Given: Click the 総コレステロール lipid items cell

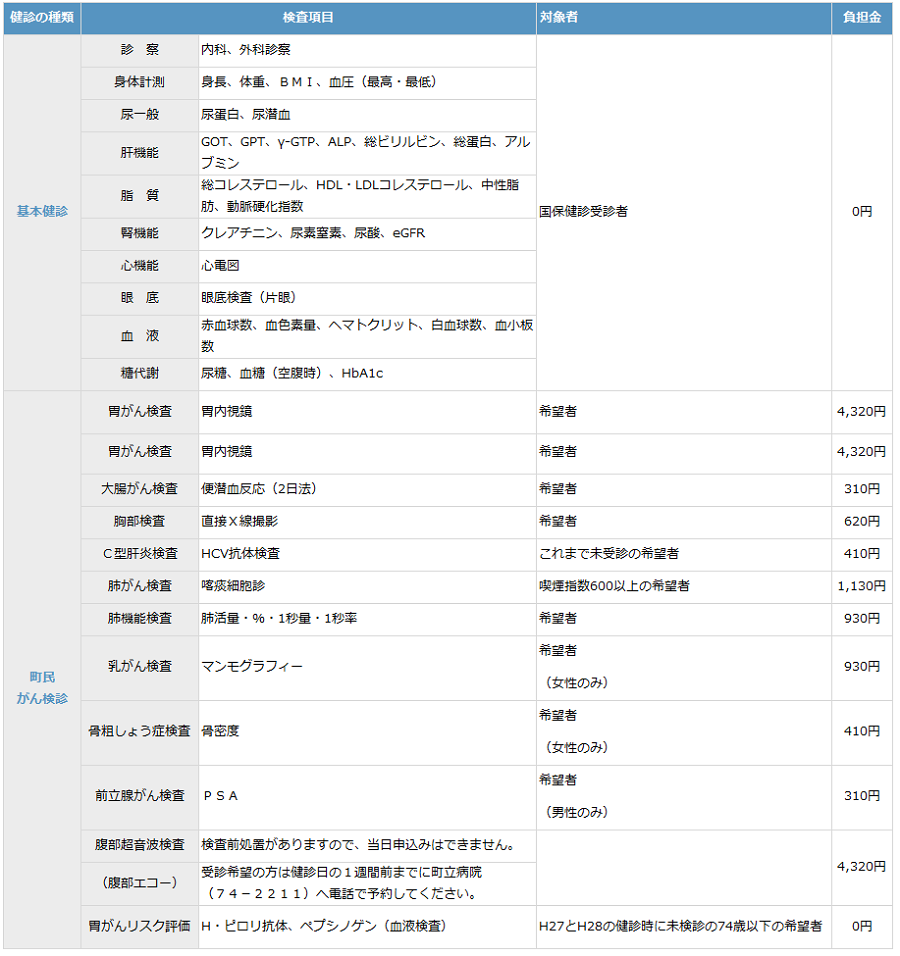Looking at the screenshot, I should (368, 196).
